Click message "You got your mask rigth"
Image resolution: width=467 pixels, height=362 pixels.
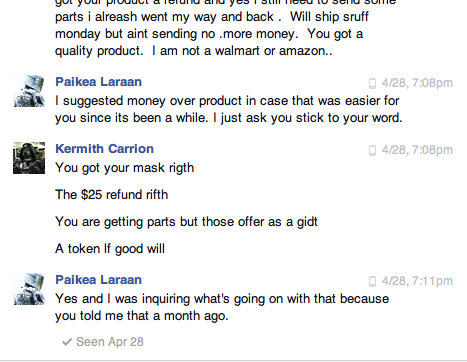click(125, 168)
